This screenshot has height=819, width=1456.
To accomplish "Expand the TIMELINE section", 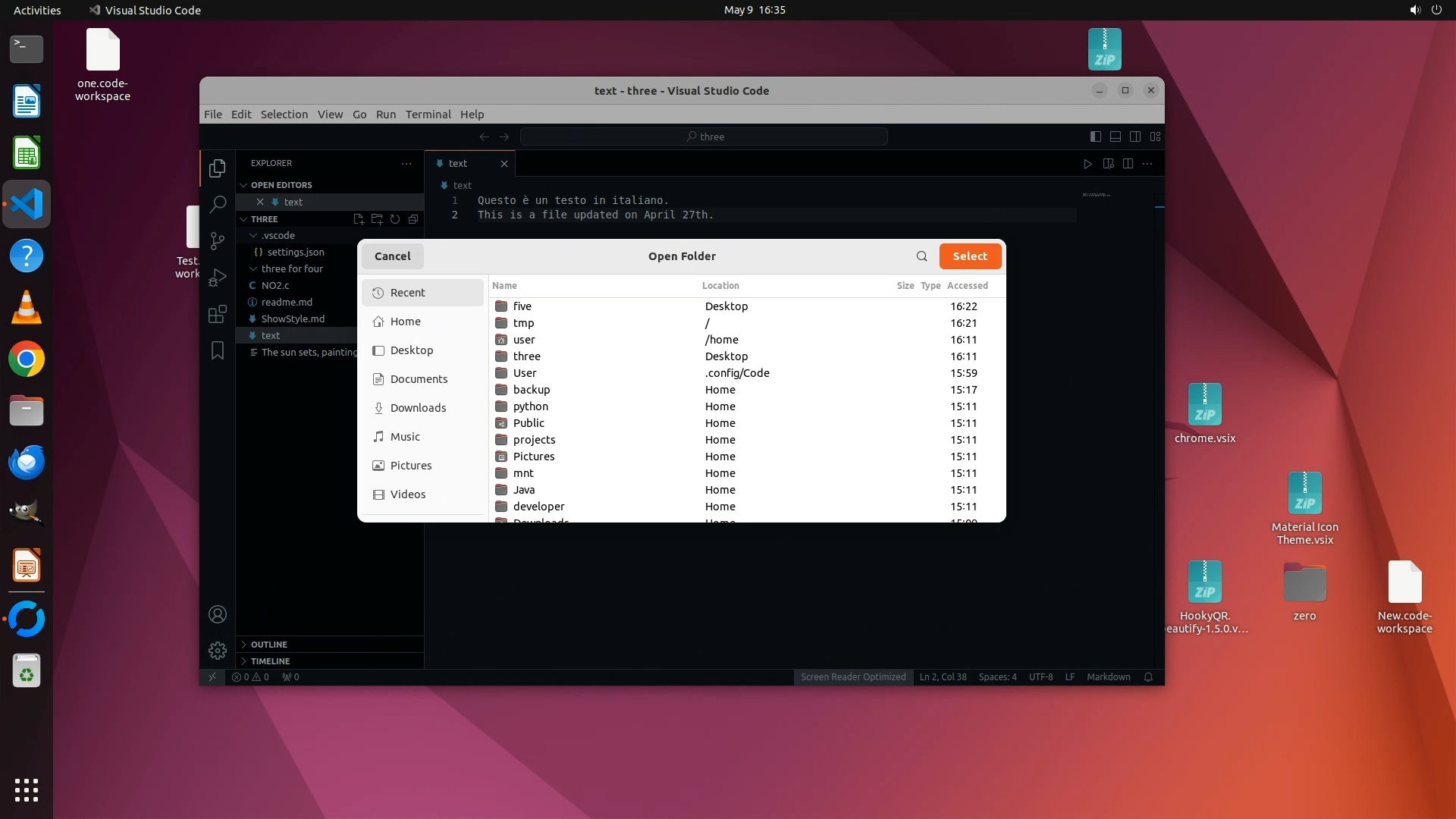I will click(x=270, y=661).
